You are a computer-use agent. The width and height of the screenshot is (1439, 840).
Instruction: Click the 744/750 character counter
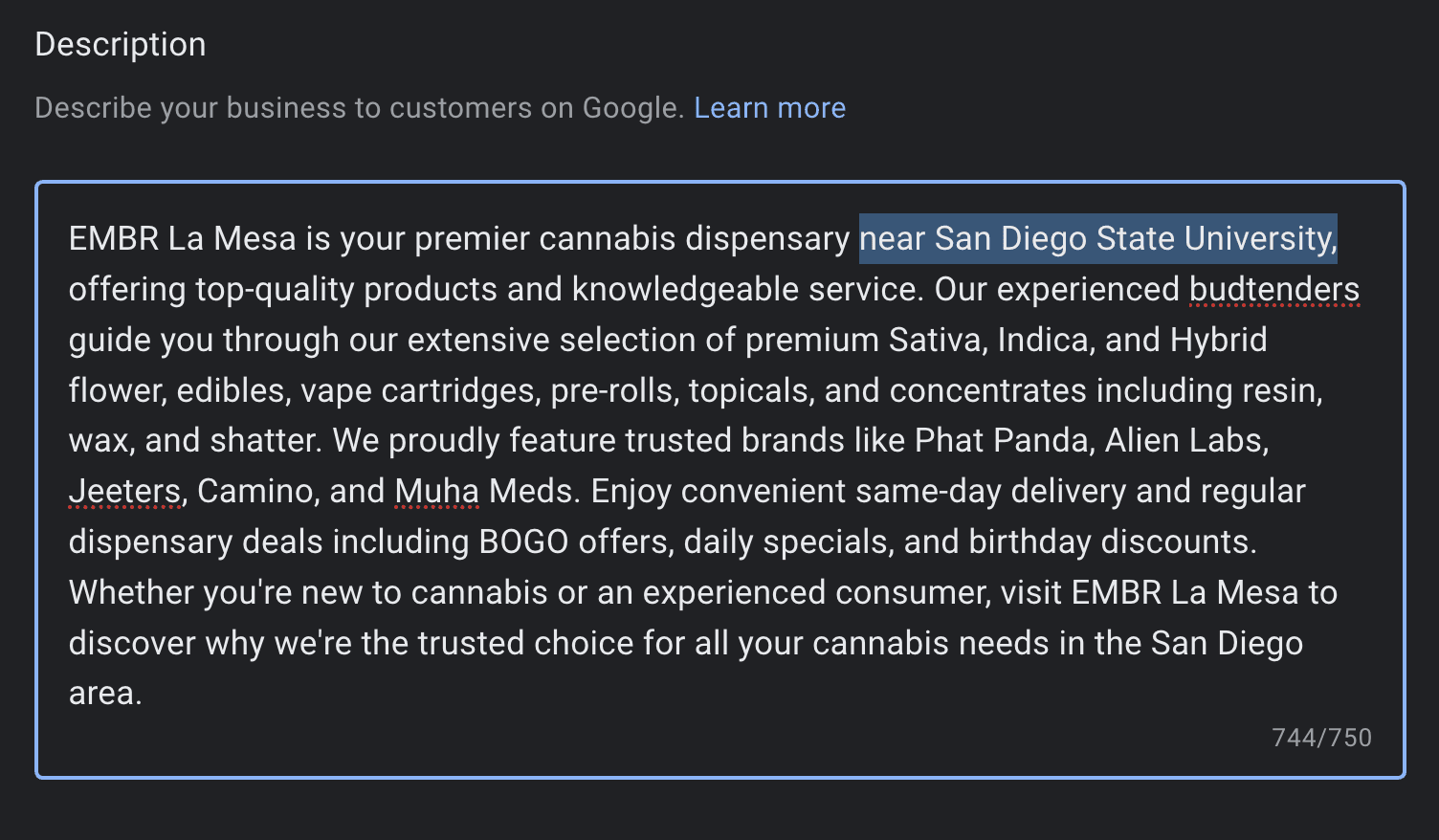(1321, 738)
